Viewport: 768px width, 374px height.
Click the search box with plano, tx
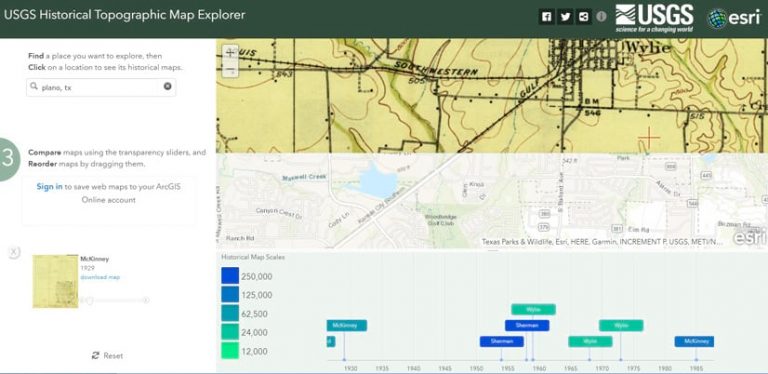click(101, 87)
